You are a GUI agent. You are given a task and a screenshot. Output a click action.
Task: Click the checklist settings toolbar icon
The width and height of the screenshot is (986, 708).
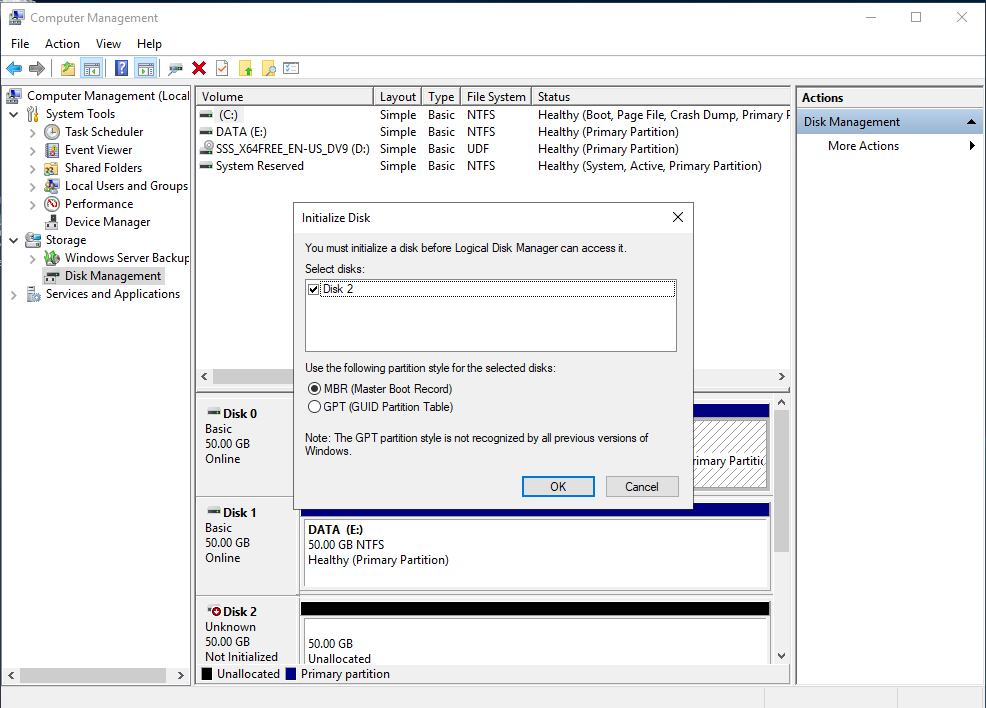pos(291,68)
